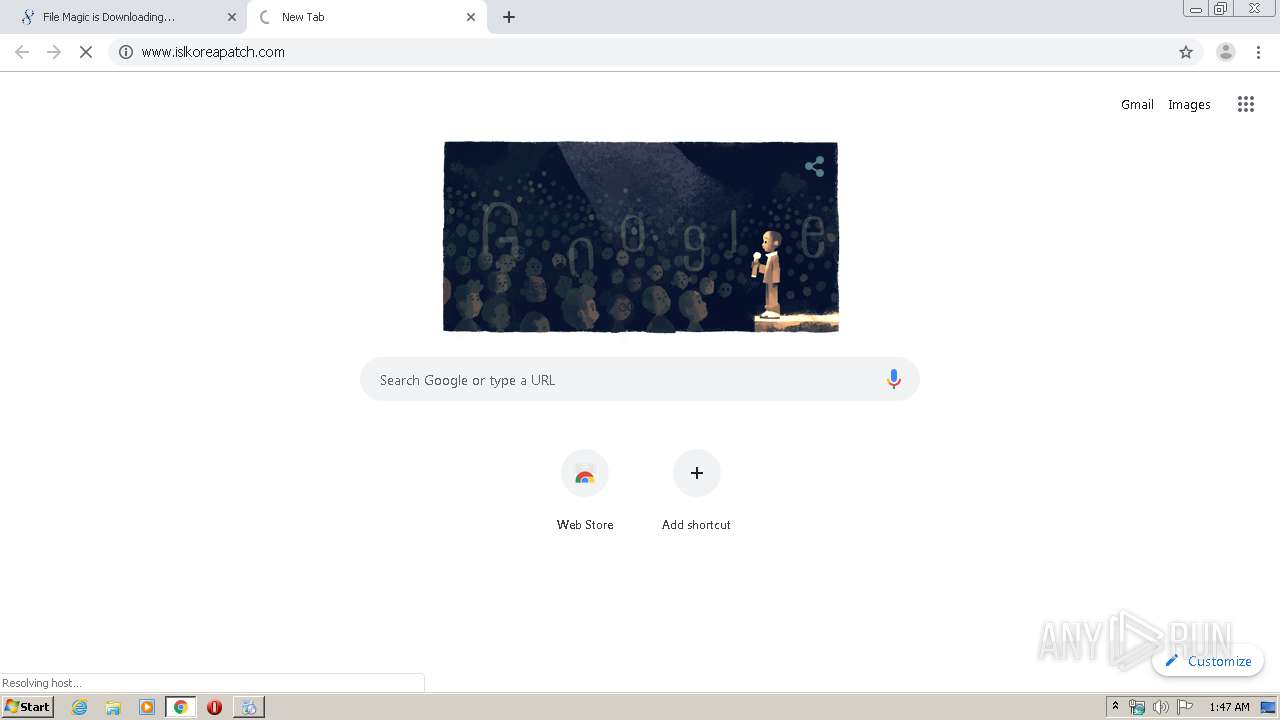This screenshot has height=720, width=1280.
Task: Stop loading the page
Action: coord(86,52)
